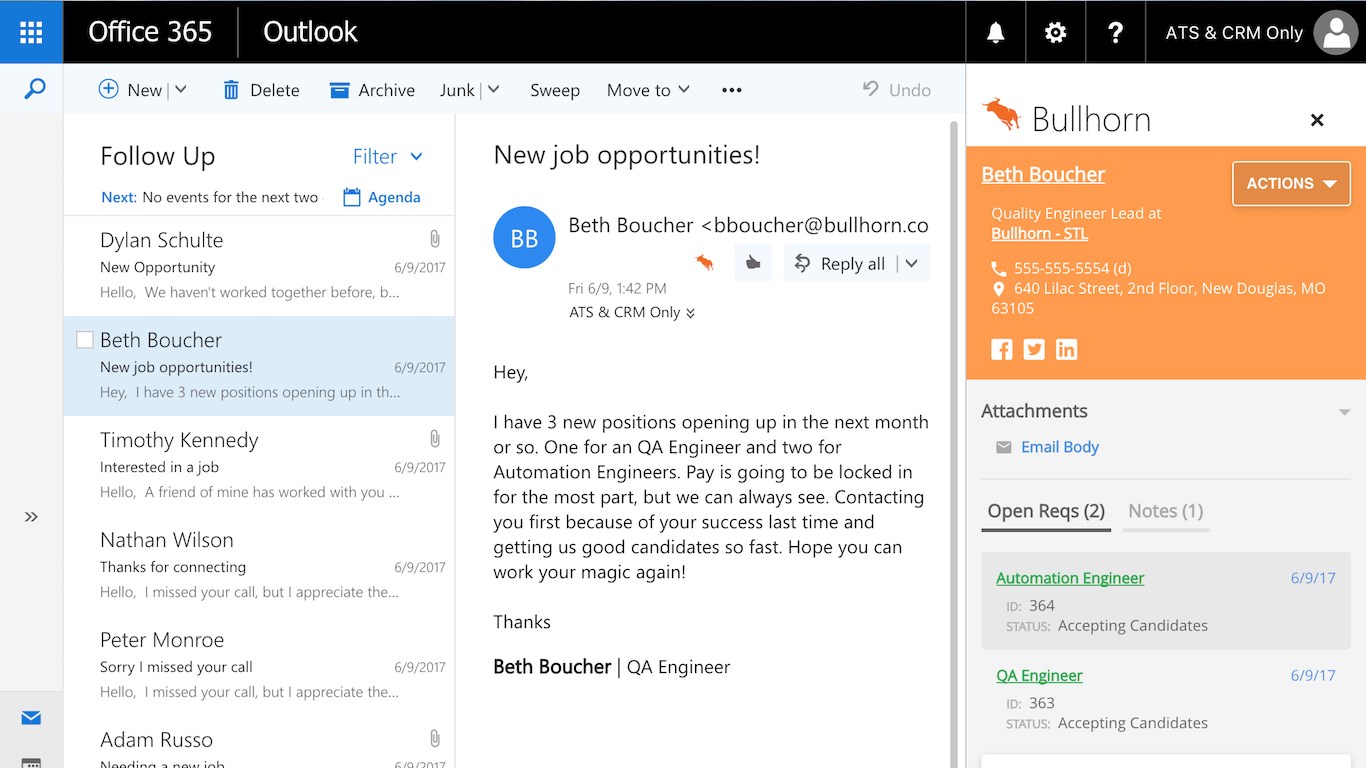Click the thumbs-up like icon on the email
The height and width of the screenshot is (768, 1366).
pos(753,263)
